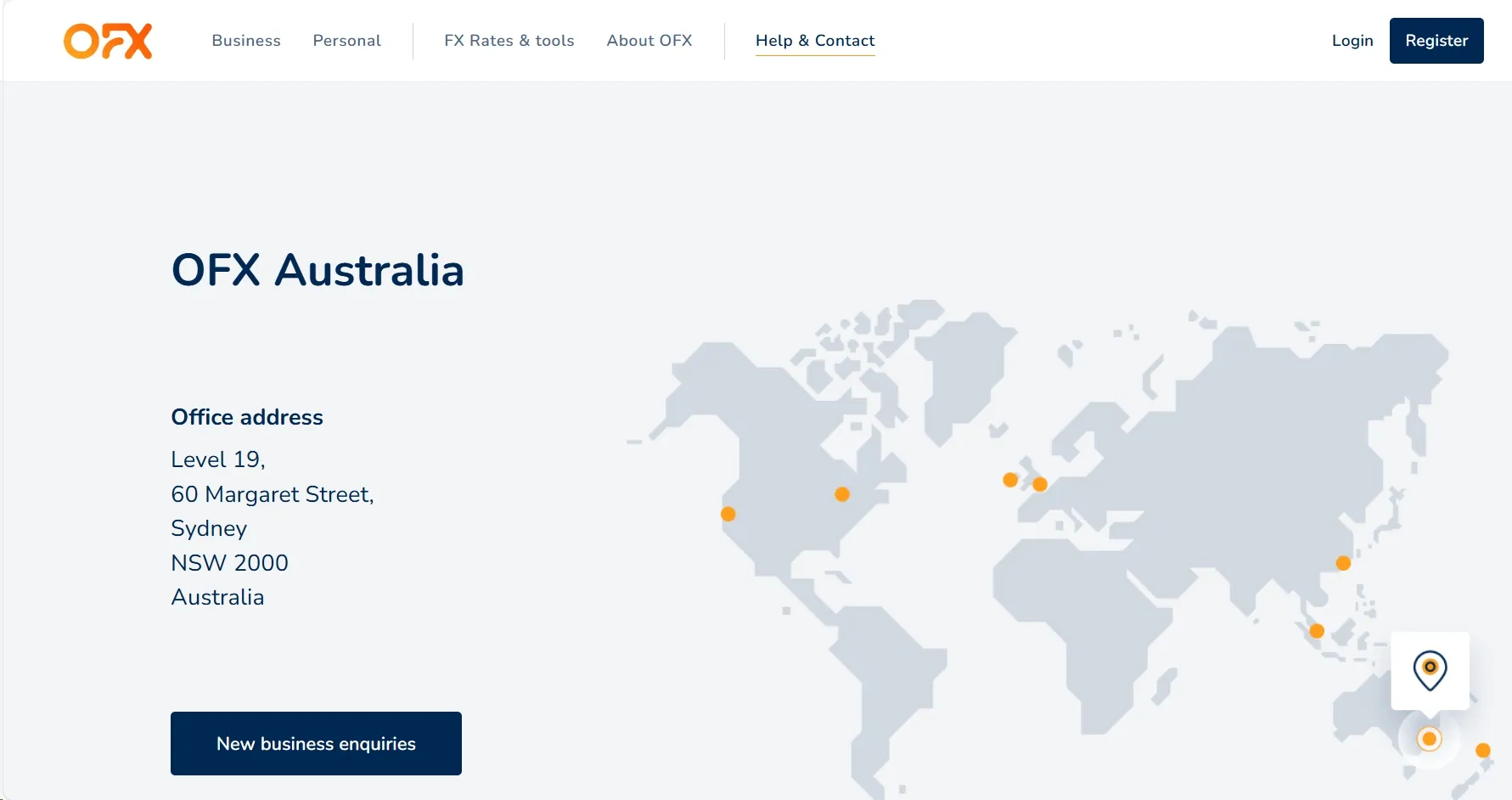Click the New business enquiries button
This screenshot has height=800, width=1512.
(x=316, y=743)
